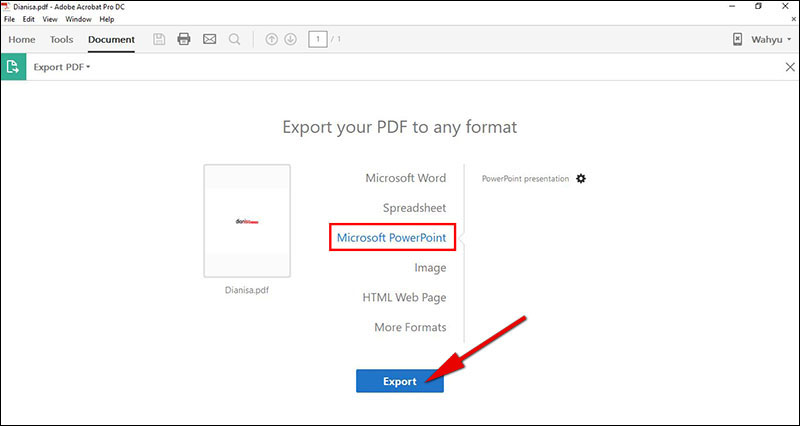
Task: Click the Email envelope icon
Action: (x=210, y=39)
